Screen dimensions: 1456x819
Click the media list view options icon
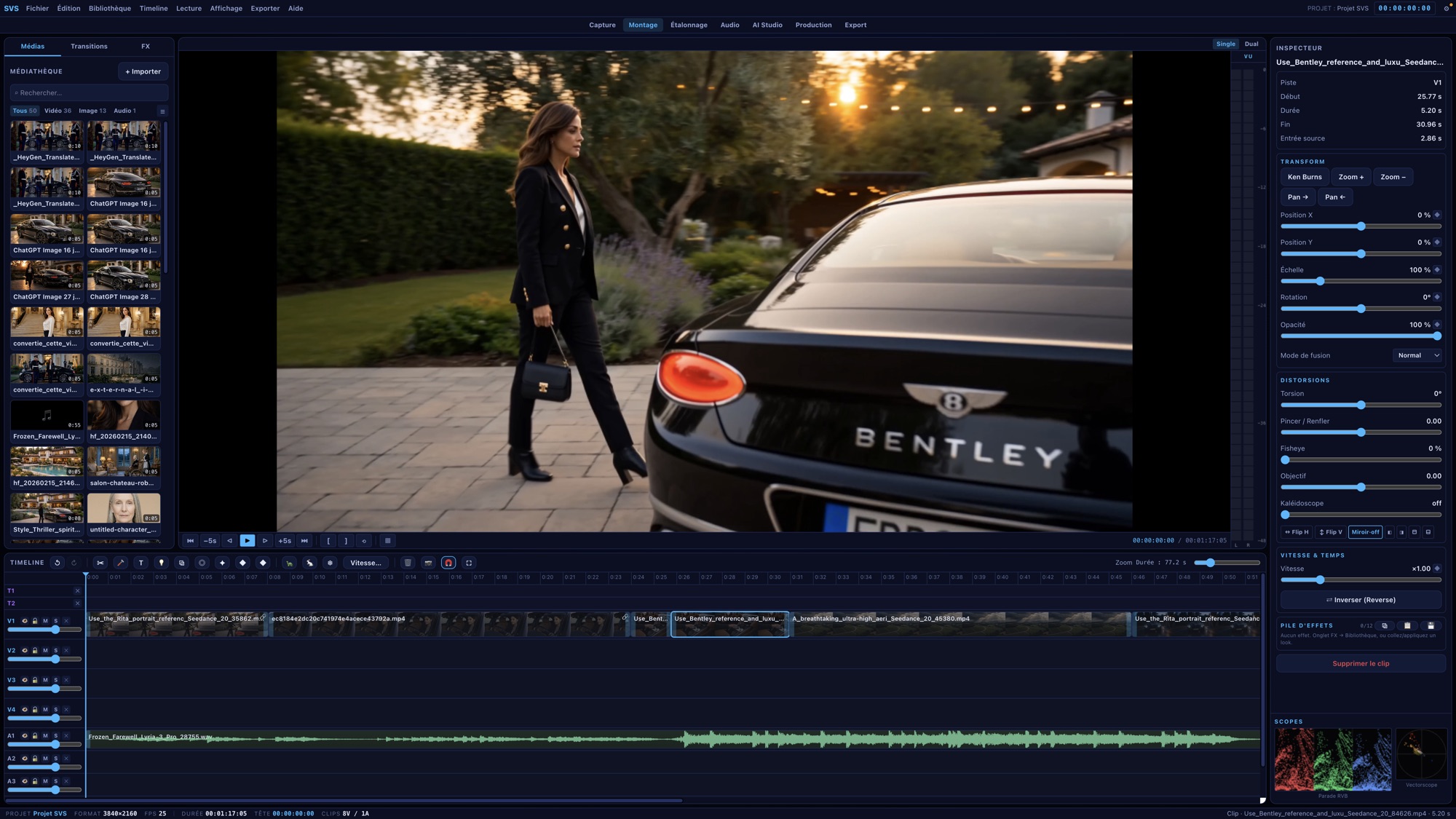162,111
